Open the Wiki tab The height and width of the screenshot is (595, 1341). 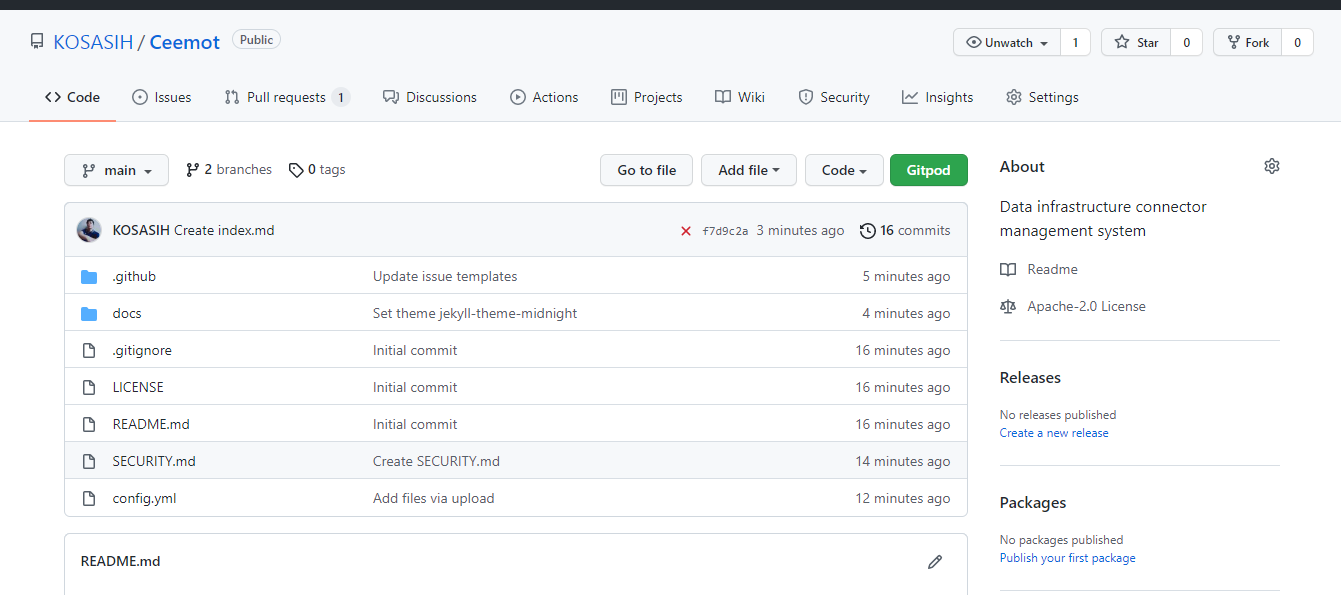[740, 97]
